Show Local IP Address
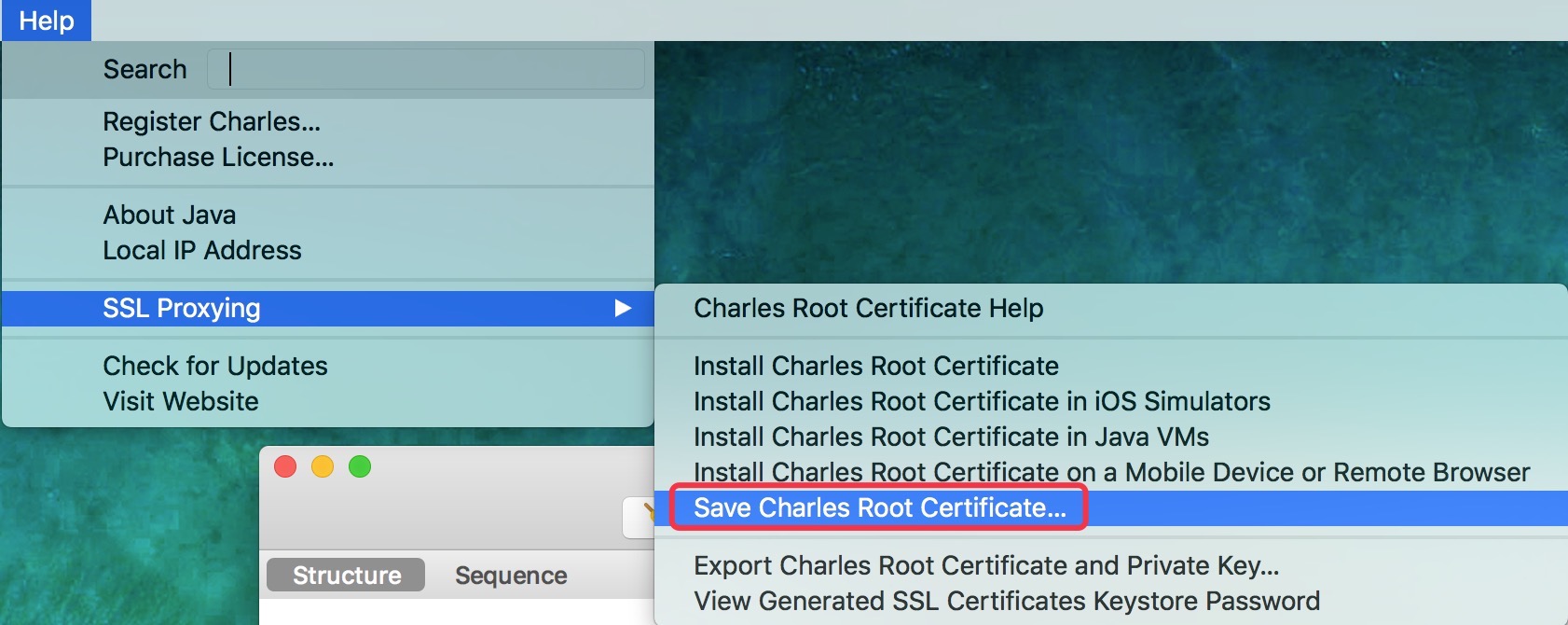 (x=202, y=251)
